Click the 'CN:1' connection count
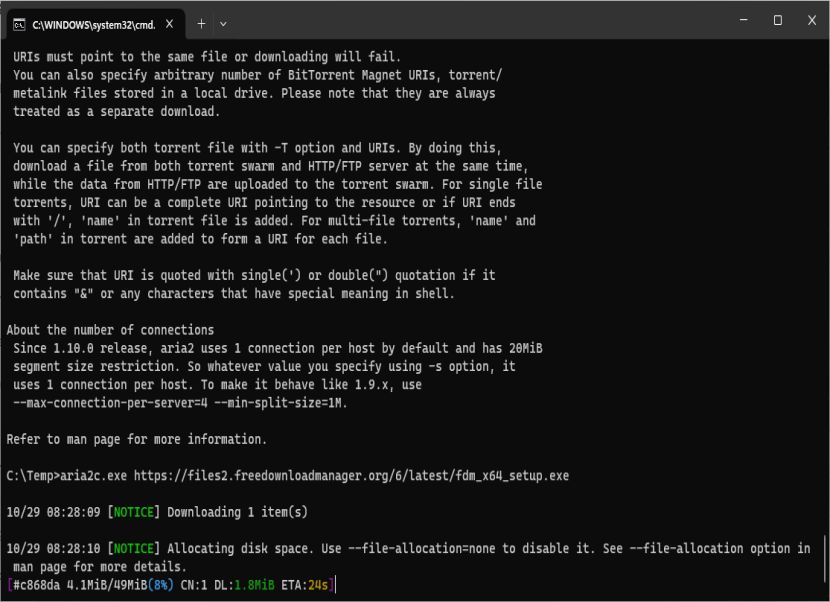Screen dimensions: 830x602 194,585
